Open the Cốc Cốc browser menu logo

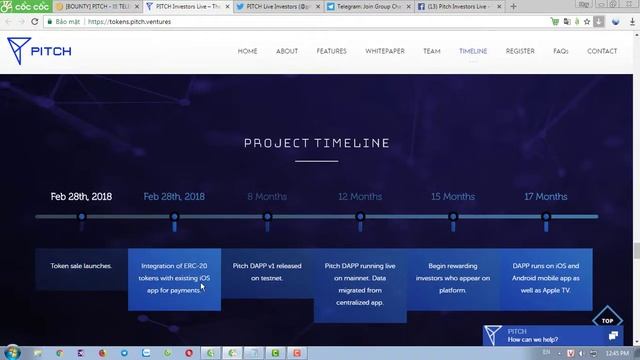pos(25,7)
